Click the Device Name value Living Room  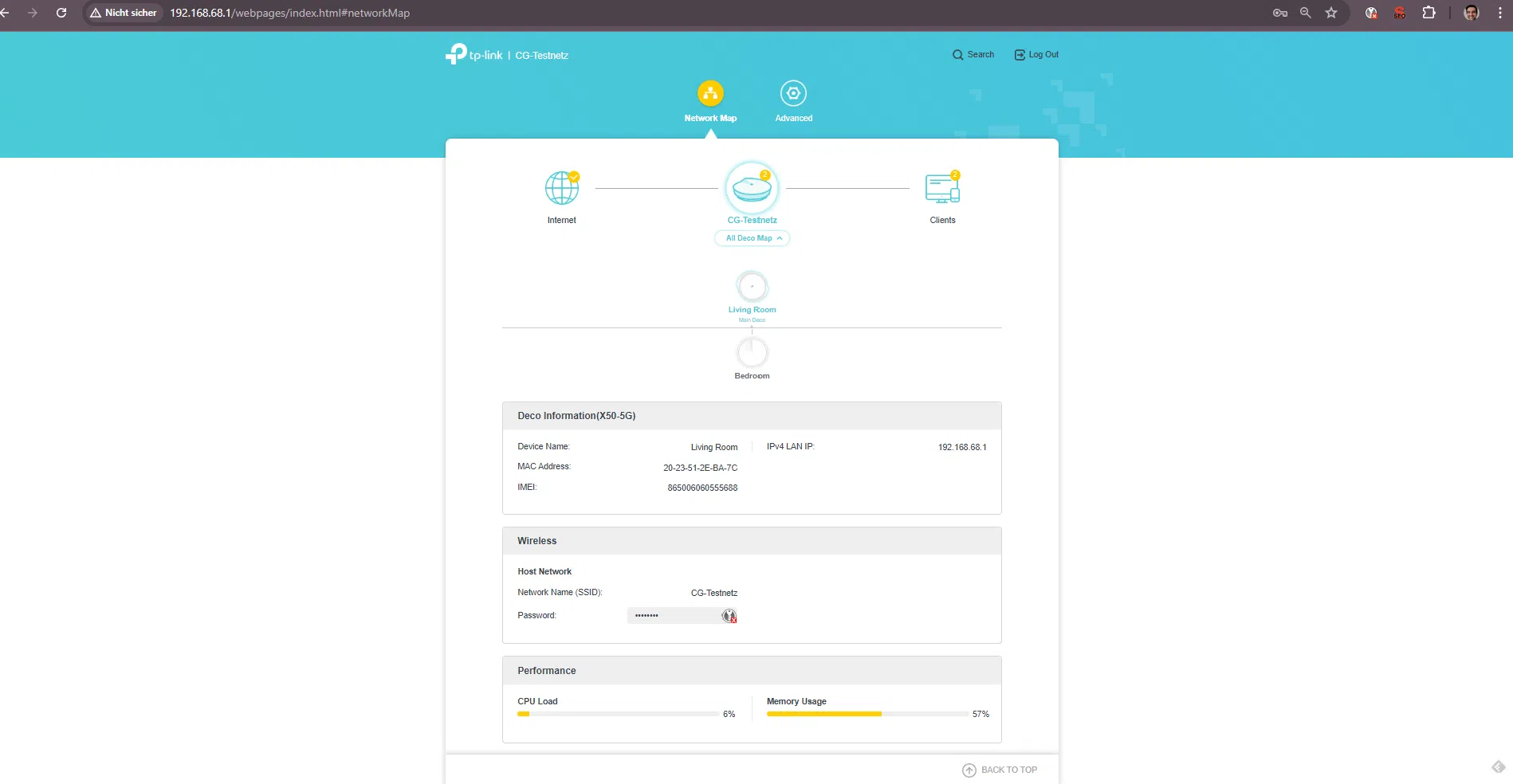[x=714, y=447]
